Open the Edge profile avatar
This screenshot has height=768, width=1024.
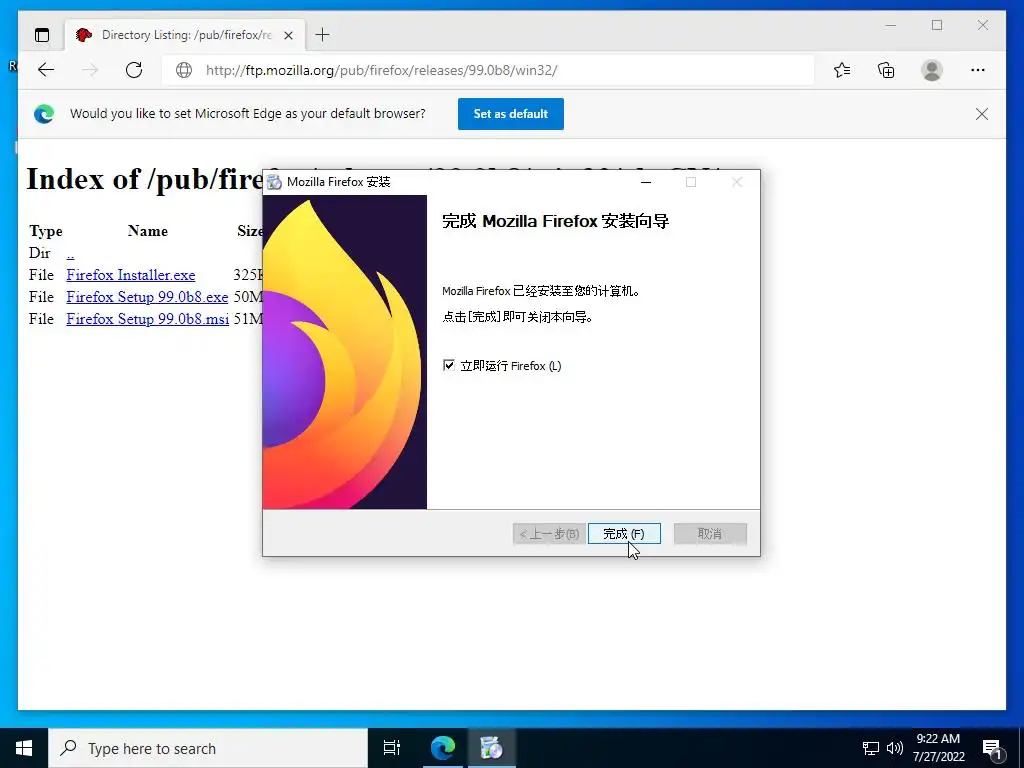click(932, 70)
